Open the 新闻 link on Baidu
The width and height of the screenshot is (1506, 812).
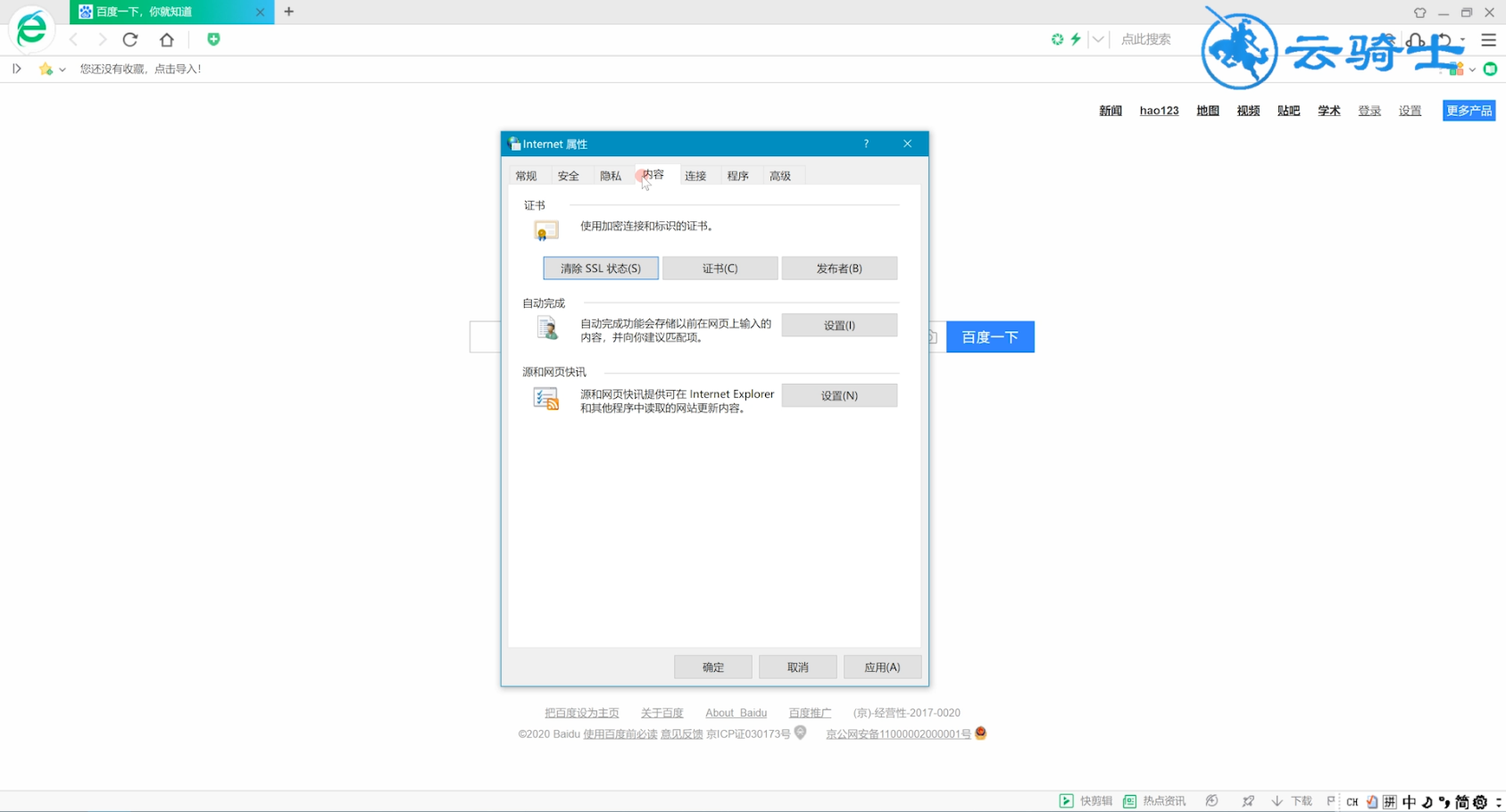[x=1111, y=111]
